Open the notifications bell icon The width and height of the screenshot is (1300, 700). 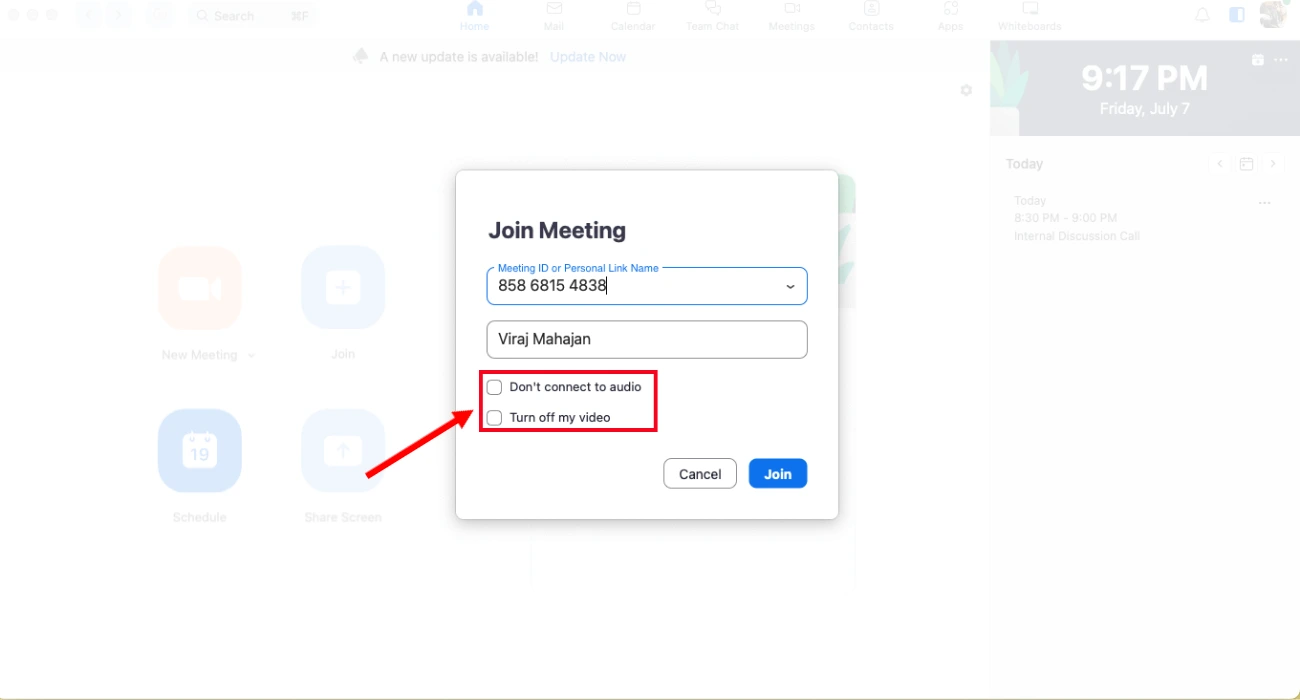tap(1203, 15)
